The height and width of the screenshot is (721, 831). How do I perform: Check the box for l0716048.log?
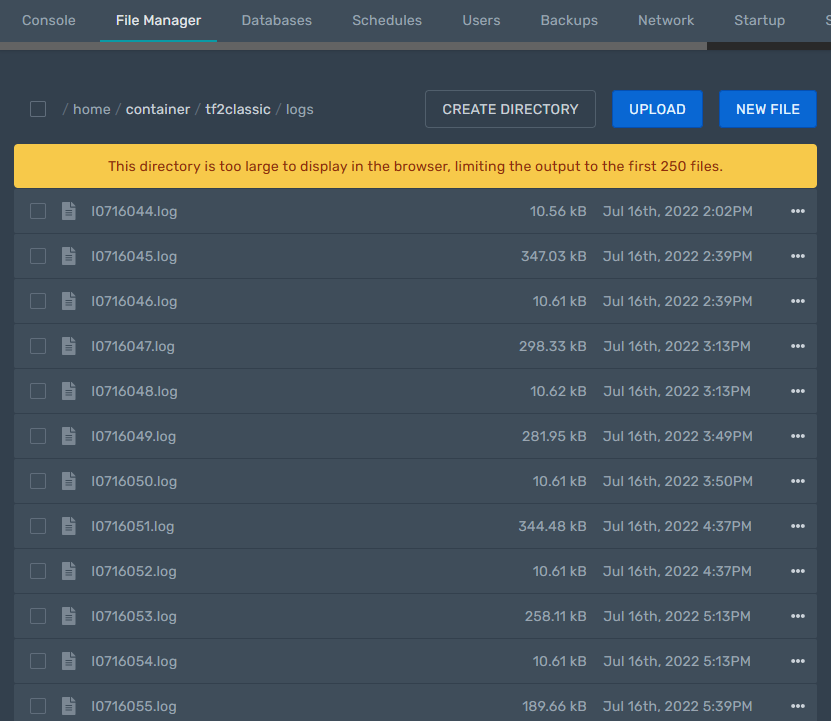38,391
